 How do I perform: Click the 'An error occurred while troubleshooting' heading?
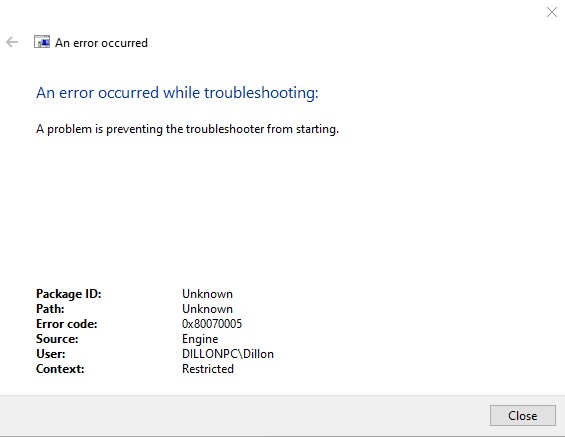[177, 93]
